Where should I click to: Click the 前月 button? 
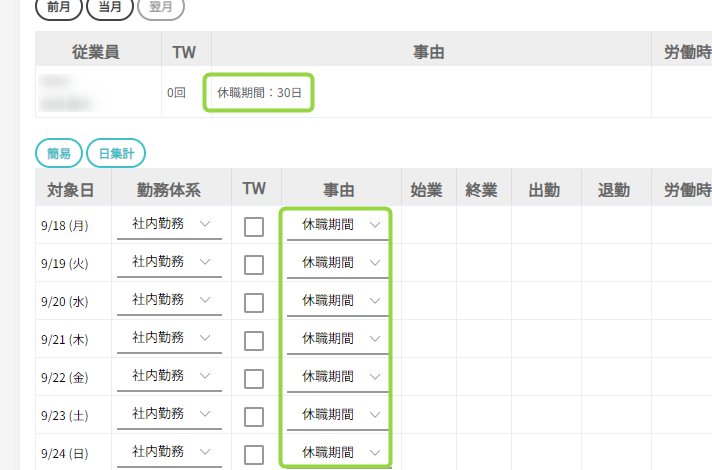[59, 6]
